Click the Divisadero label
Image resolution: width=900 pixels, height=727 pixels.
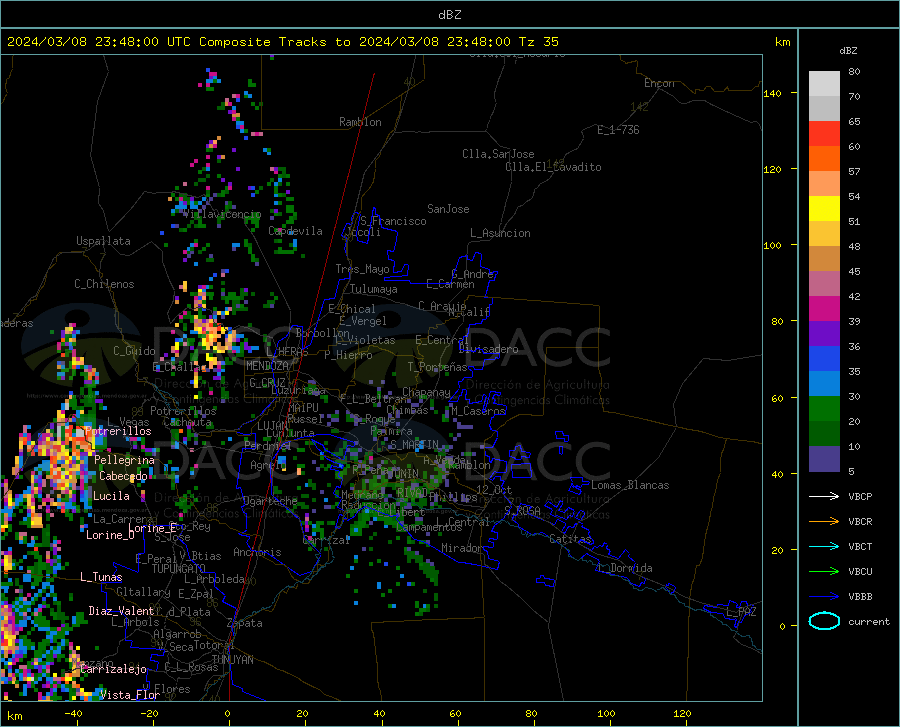(488, 349)
